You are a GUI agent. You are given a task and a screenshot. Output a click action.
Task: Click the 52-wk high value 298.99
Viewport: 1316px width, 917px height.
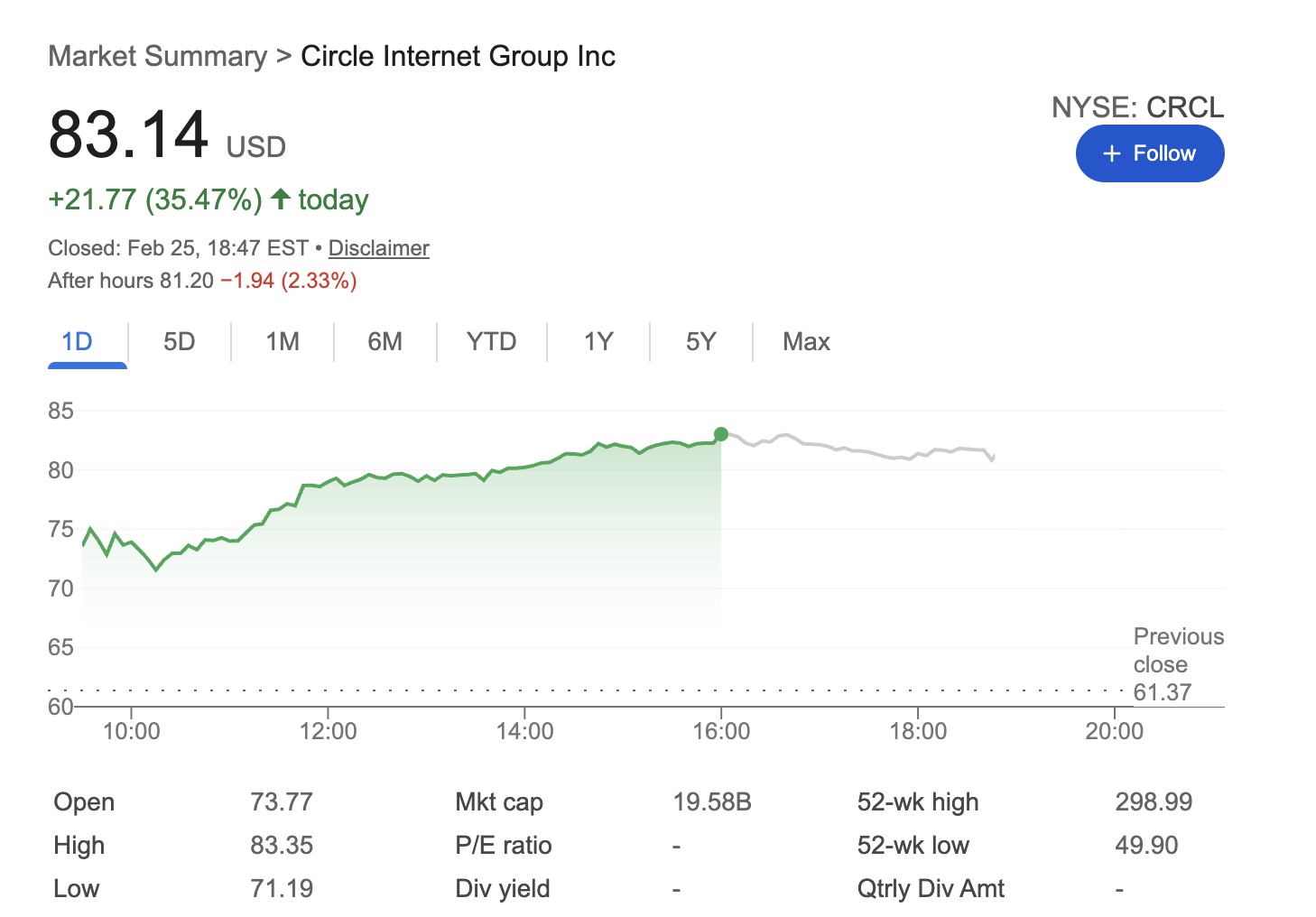point(1153,802)
